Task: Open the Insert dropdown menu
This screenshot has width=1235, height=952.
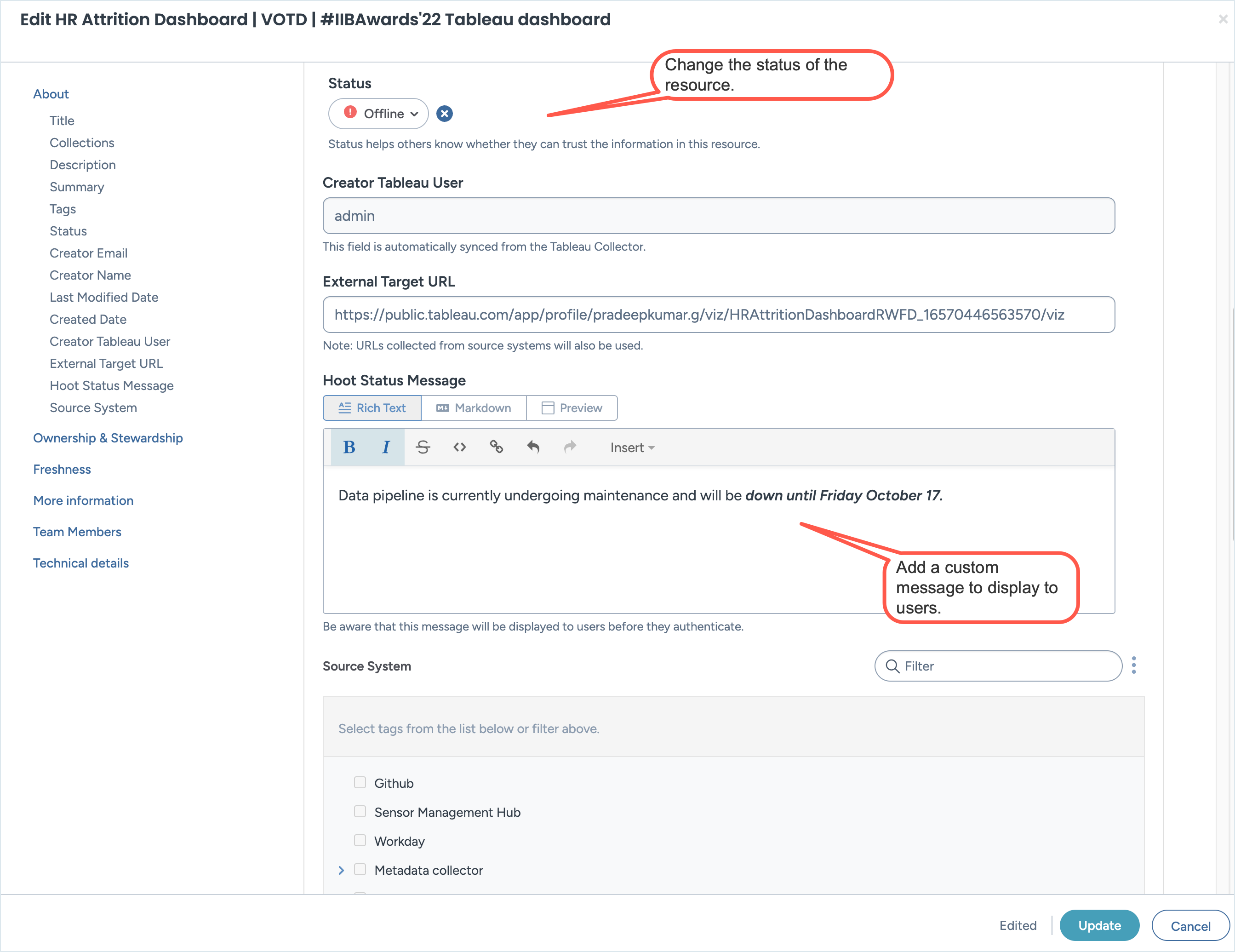Action: [x=632, y=447]
